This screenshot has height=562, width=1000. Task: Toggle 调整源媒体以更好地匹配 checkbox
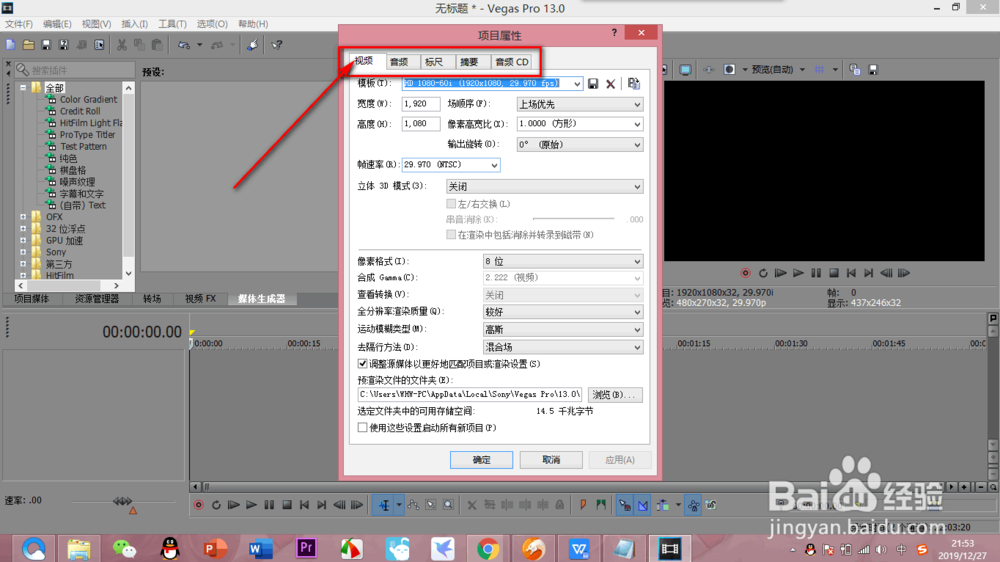(x=362, y=364)
